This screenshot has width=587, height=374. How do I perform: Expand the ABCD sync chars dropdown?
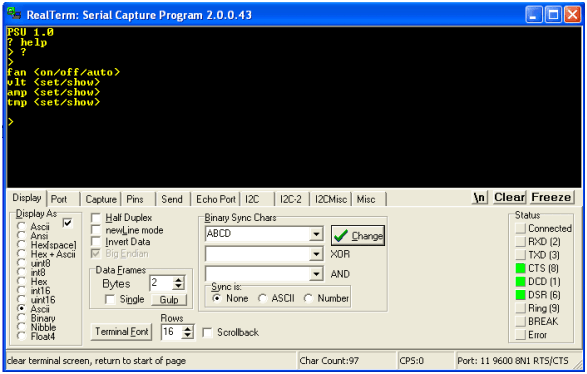[x=316, y=234]
